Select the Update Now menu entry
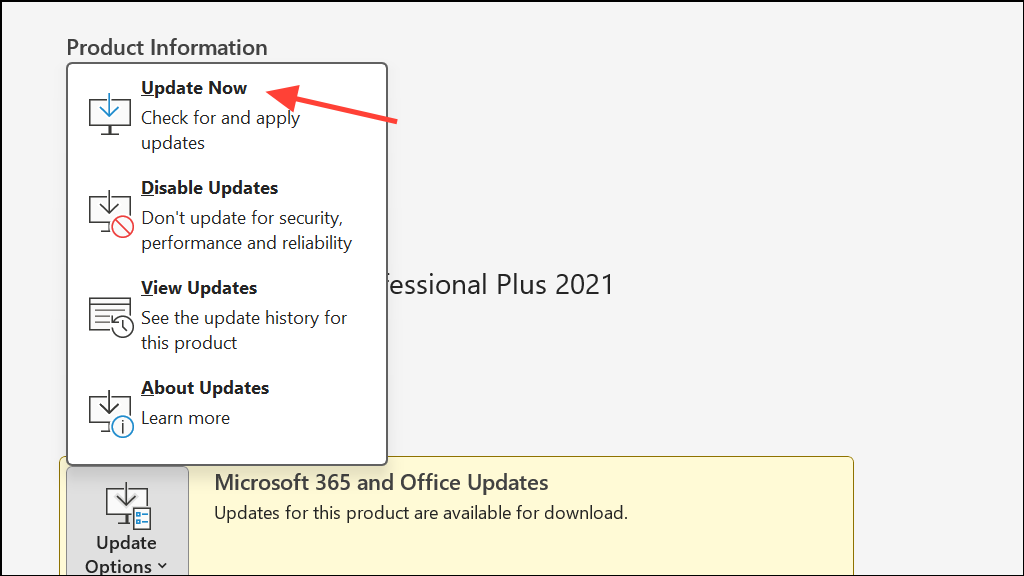Viewport: 1024px width, 576px height. (227, 114)
